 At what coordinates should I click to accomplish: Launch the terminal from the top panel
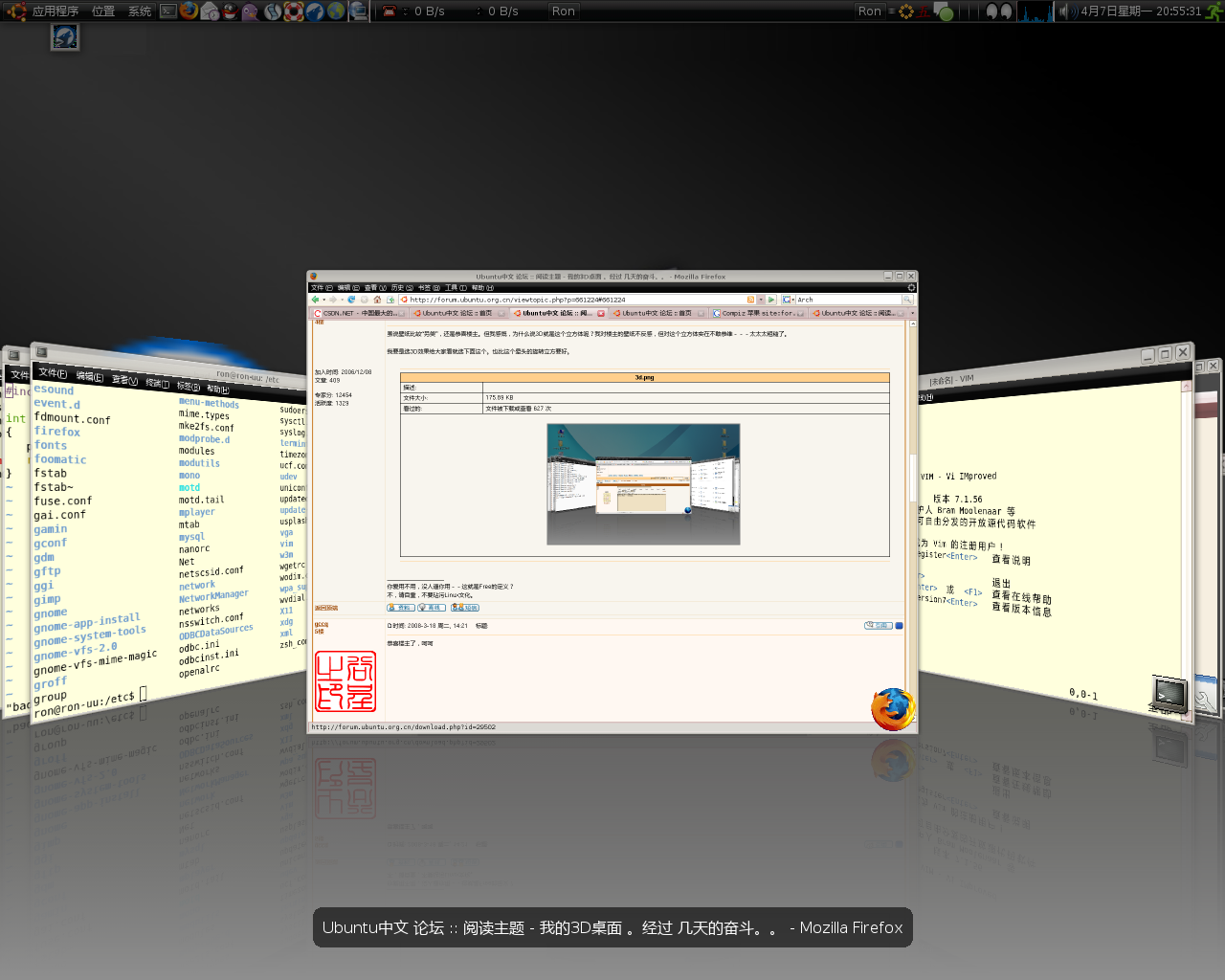[168, 11]
